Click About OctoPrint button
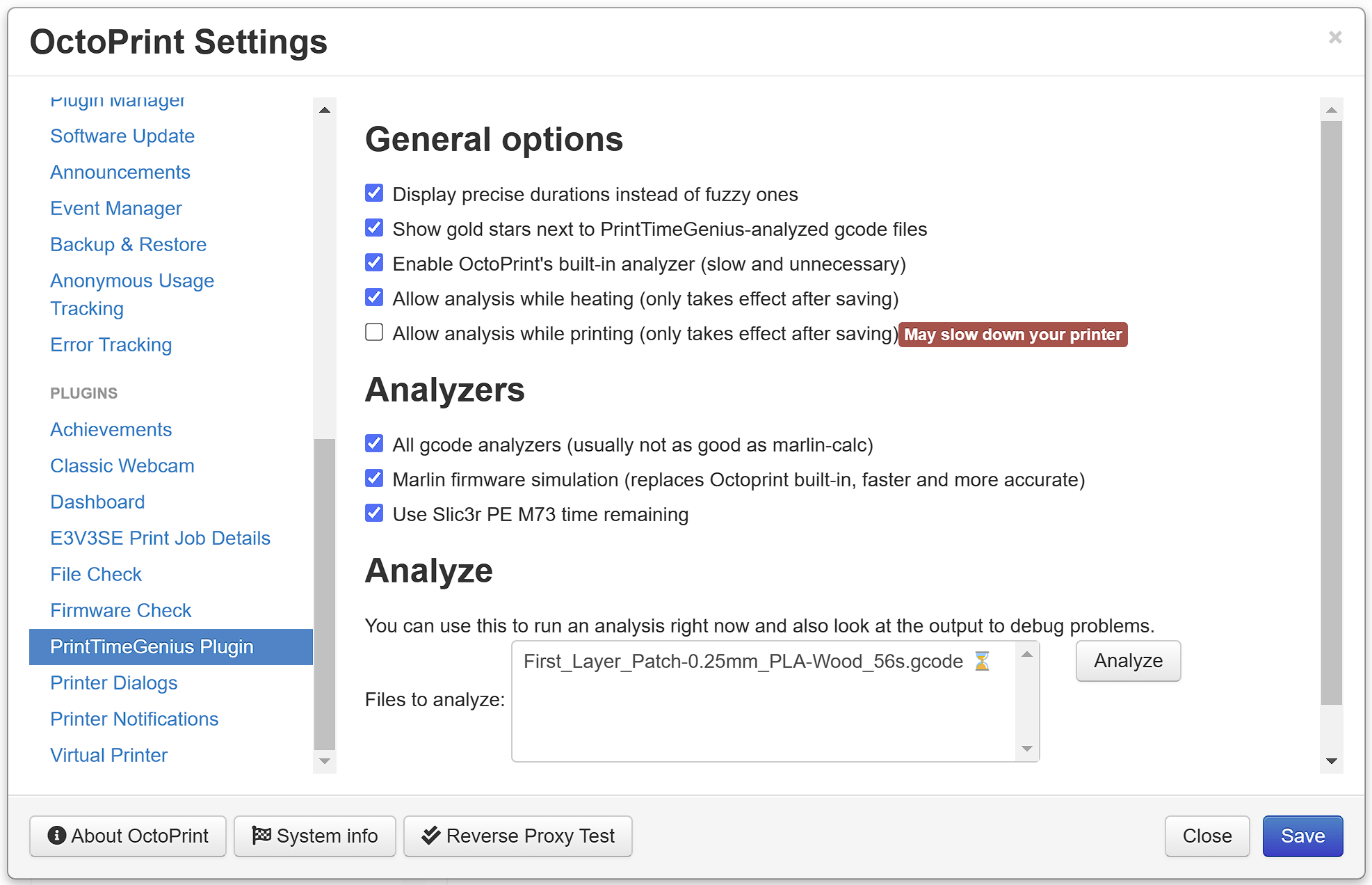 tap(128, 836)
